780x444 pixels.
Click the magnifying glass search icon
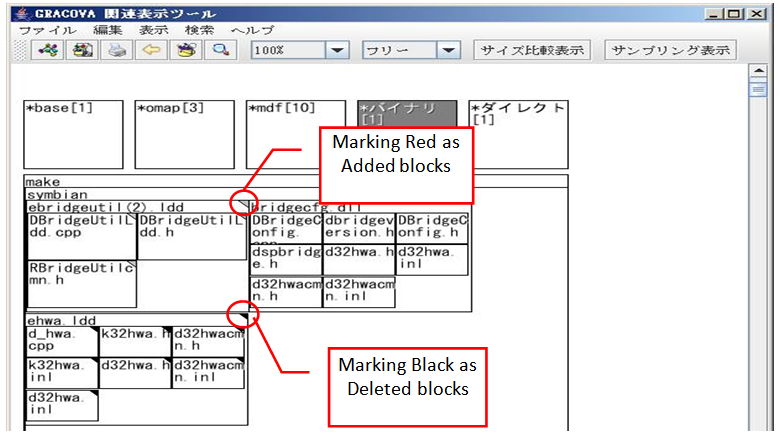coord(217,50)
